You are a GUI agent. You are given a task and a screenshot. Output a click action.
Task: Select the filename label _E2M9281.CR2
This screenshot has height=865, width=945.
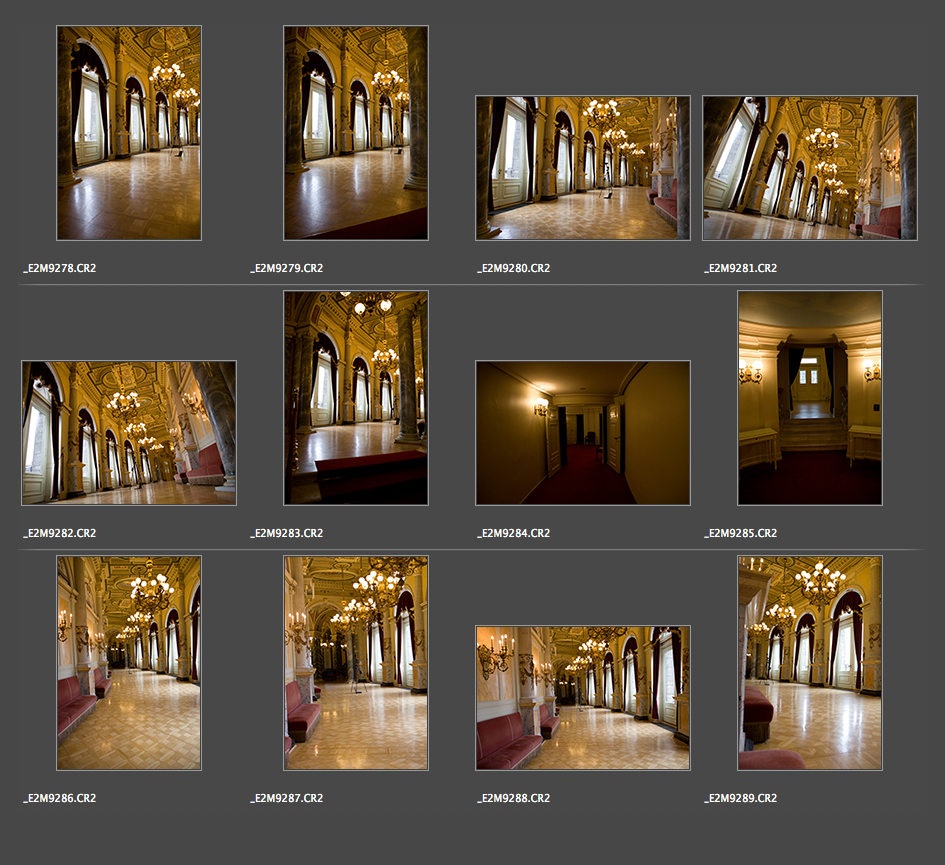pos(741,268)
